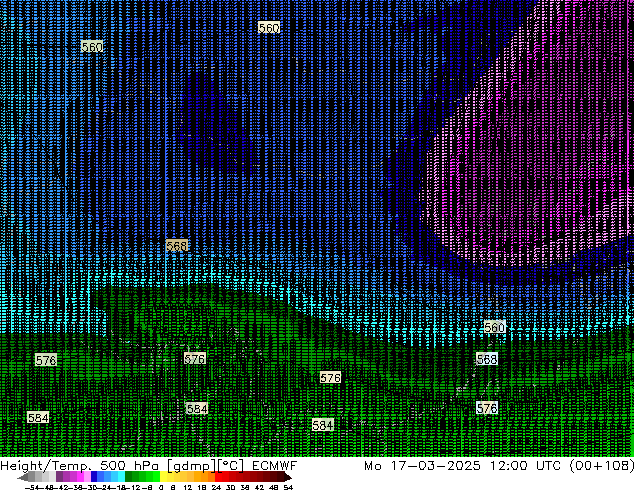Viewport: 634px width, 490px height.
Task: Click the dark maroon right arrow end of legend
Action: click(288, 477)
